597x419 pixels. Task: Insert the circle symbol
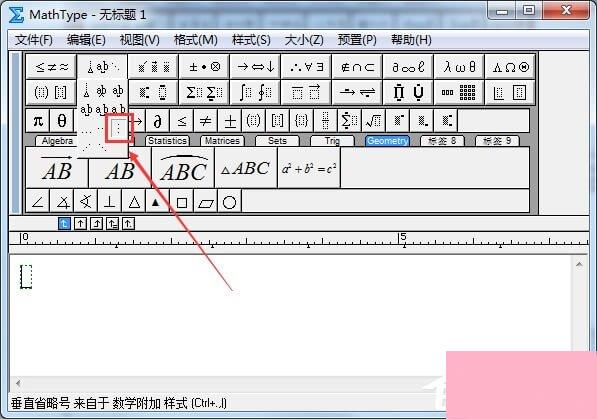pyautogui.click(x=230, y=201)
